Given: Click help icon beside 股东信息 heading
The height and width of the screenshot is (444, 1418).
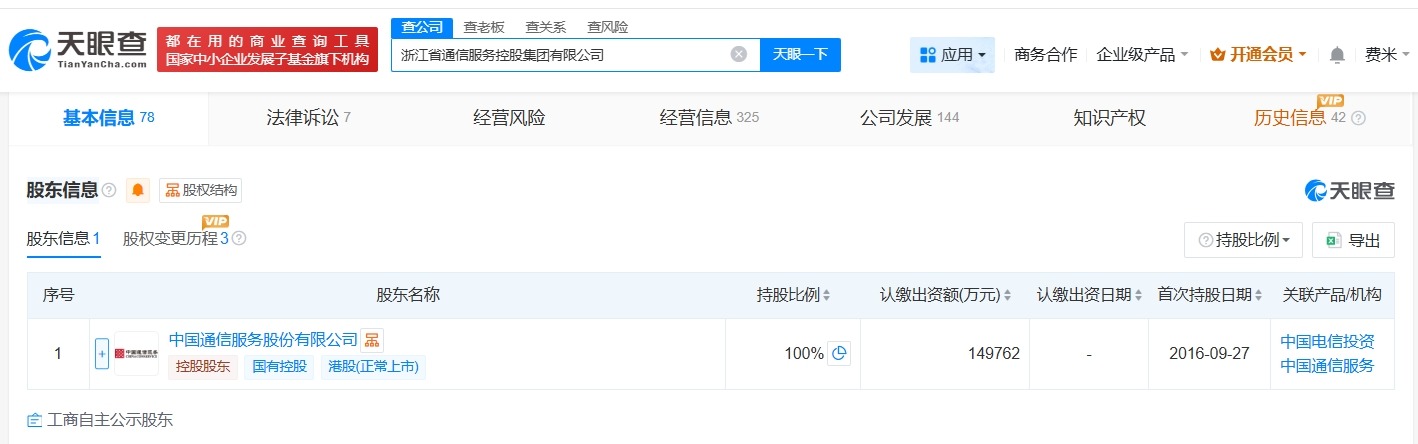Looking at the screenshot, I should coord(109,190).
